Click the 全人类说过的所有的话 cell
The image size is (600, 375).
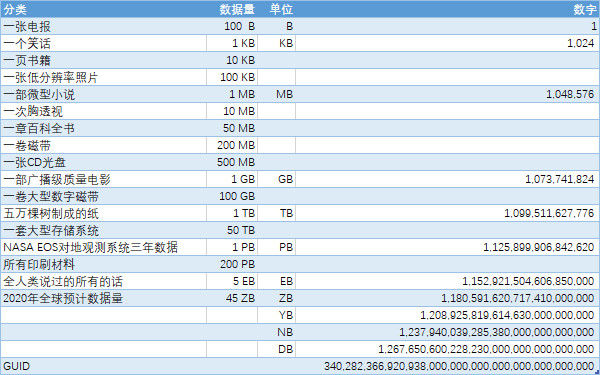[103, 281]
